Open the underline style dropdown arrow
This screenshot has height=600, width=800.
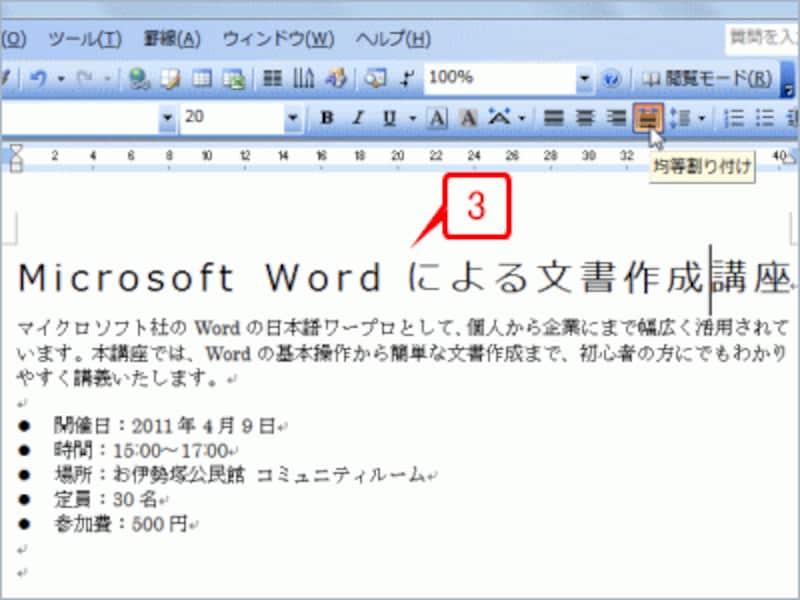(413, 118)
